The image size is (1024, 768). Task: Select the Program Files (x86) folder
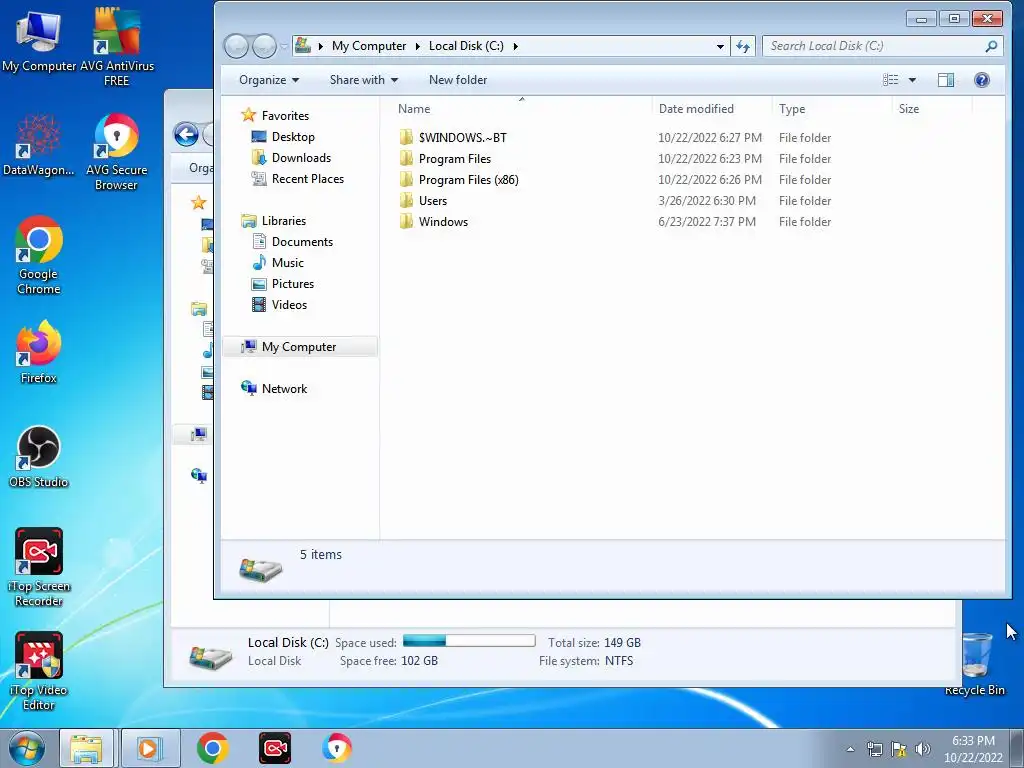point(468,180)
